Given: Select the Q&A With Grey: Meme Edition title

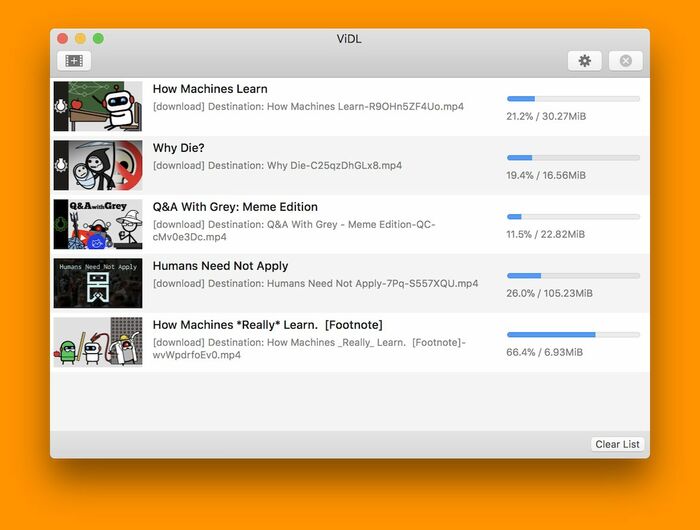Looking at the screenshot, I should 235,207.
